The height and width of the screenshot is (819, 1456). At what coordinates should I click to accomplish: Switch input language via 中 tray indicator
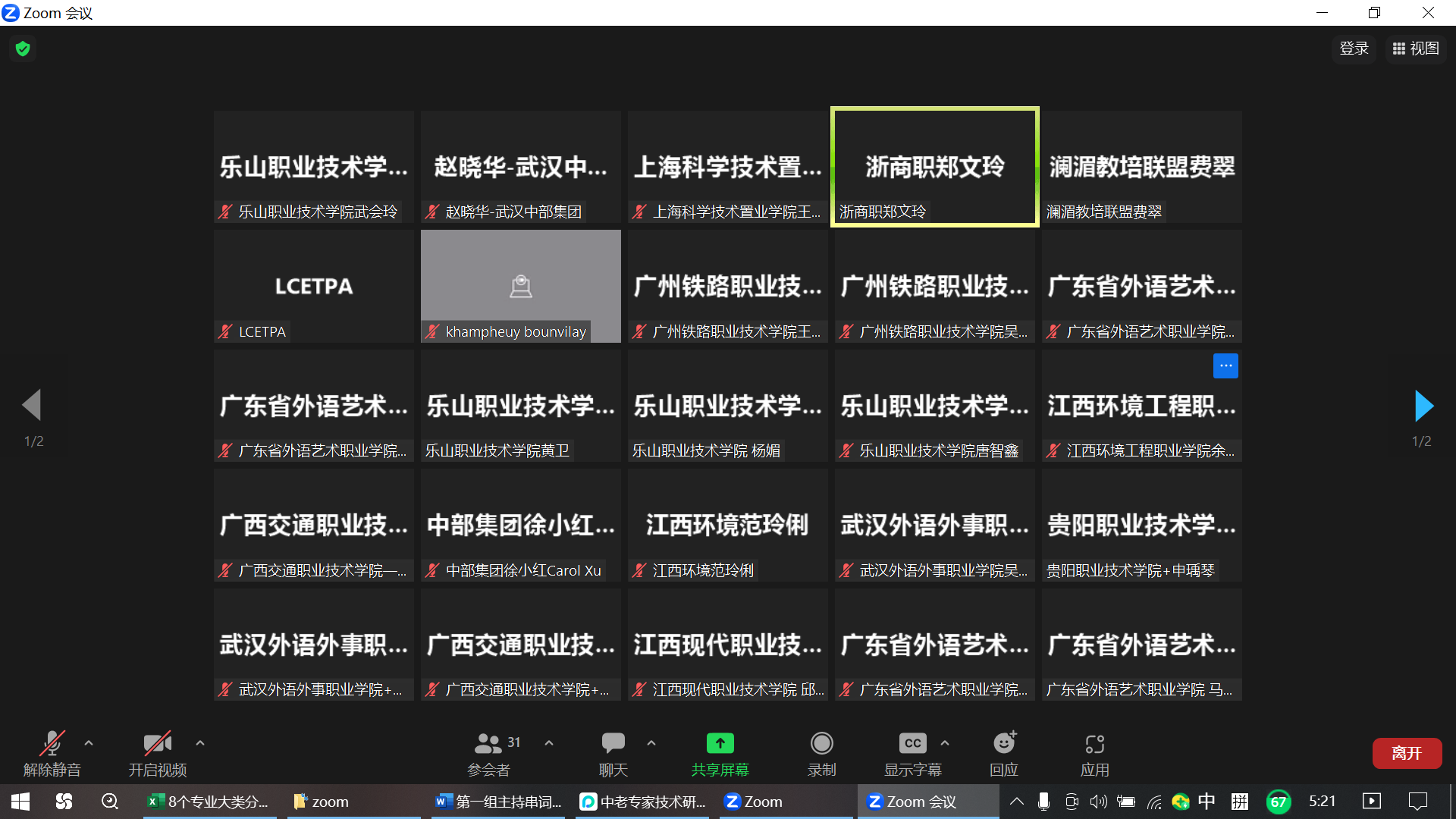[1206, 801]
